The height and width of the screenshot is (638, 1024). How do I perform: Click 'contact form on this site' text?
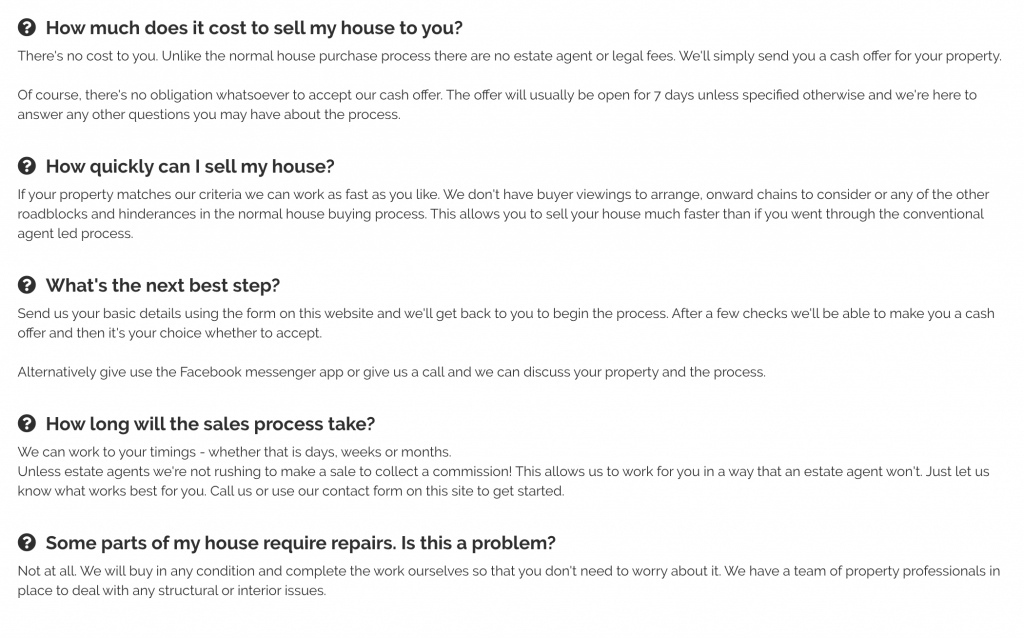(404, 491)
